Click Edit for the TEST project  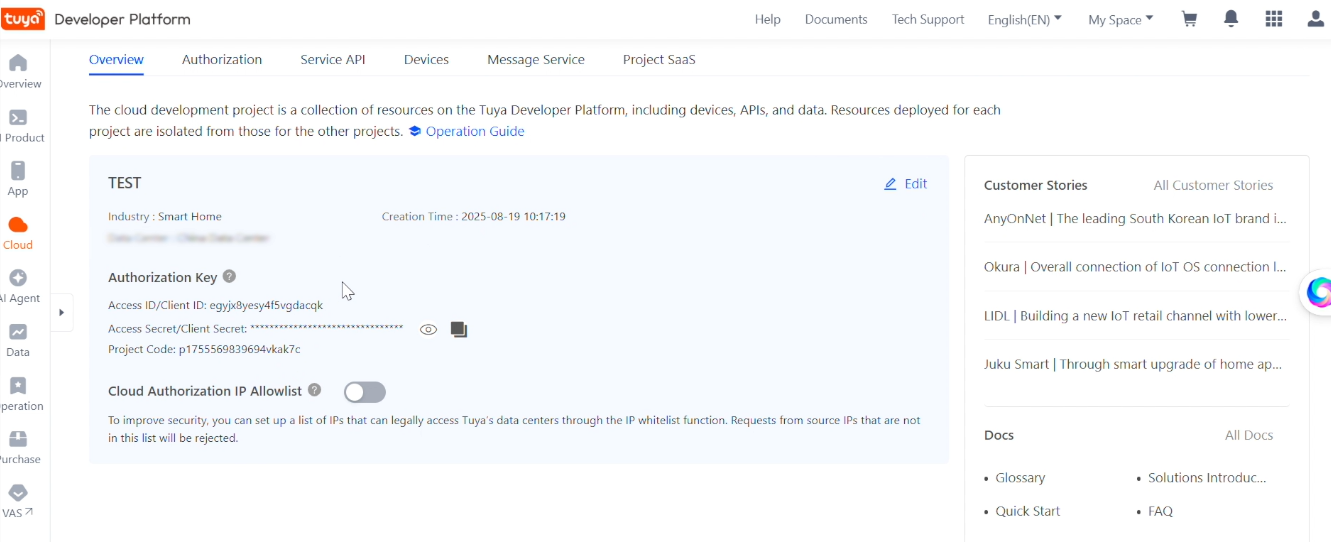(906, 184)
